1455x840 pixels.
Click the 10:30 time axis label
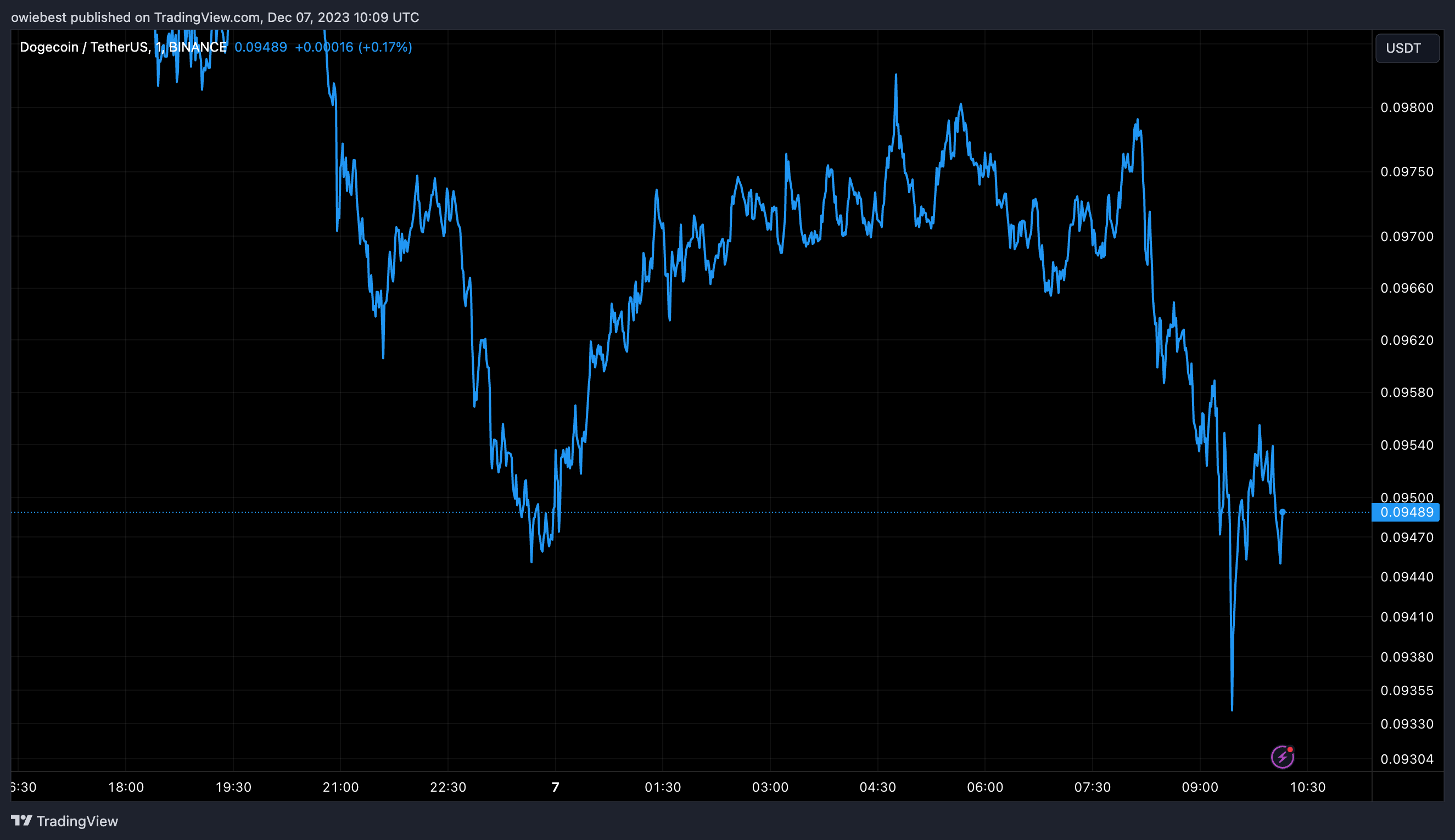click(x=1307, y=787)
